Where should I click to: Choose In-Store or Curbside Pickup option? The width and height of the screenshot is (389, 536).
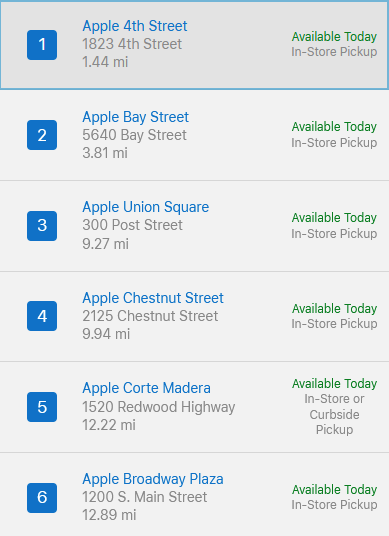(334, 414)
